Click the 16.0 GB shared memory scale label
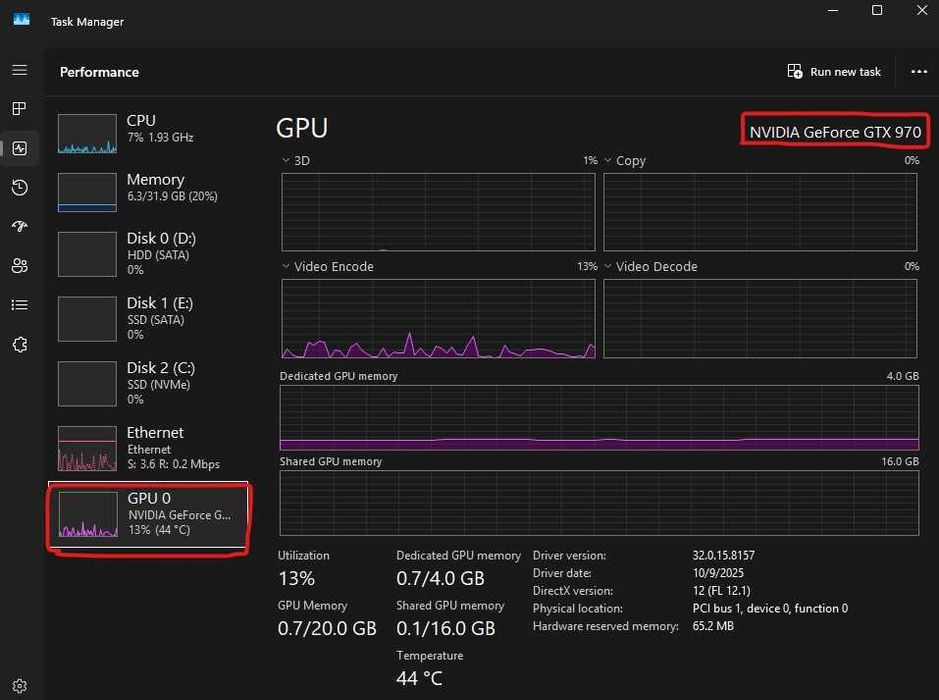 899,462
